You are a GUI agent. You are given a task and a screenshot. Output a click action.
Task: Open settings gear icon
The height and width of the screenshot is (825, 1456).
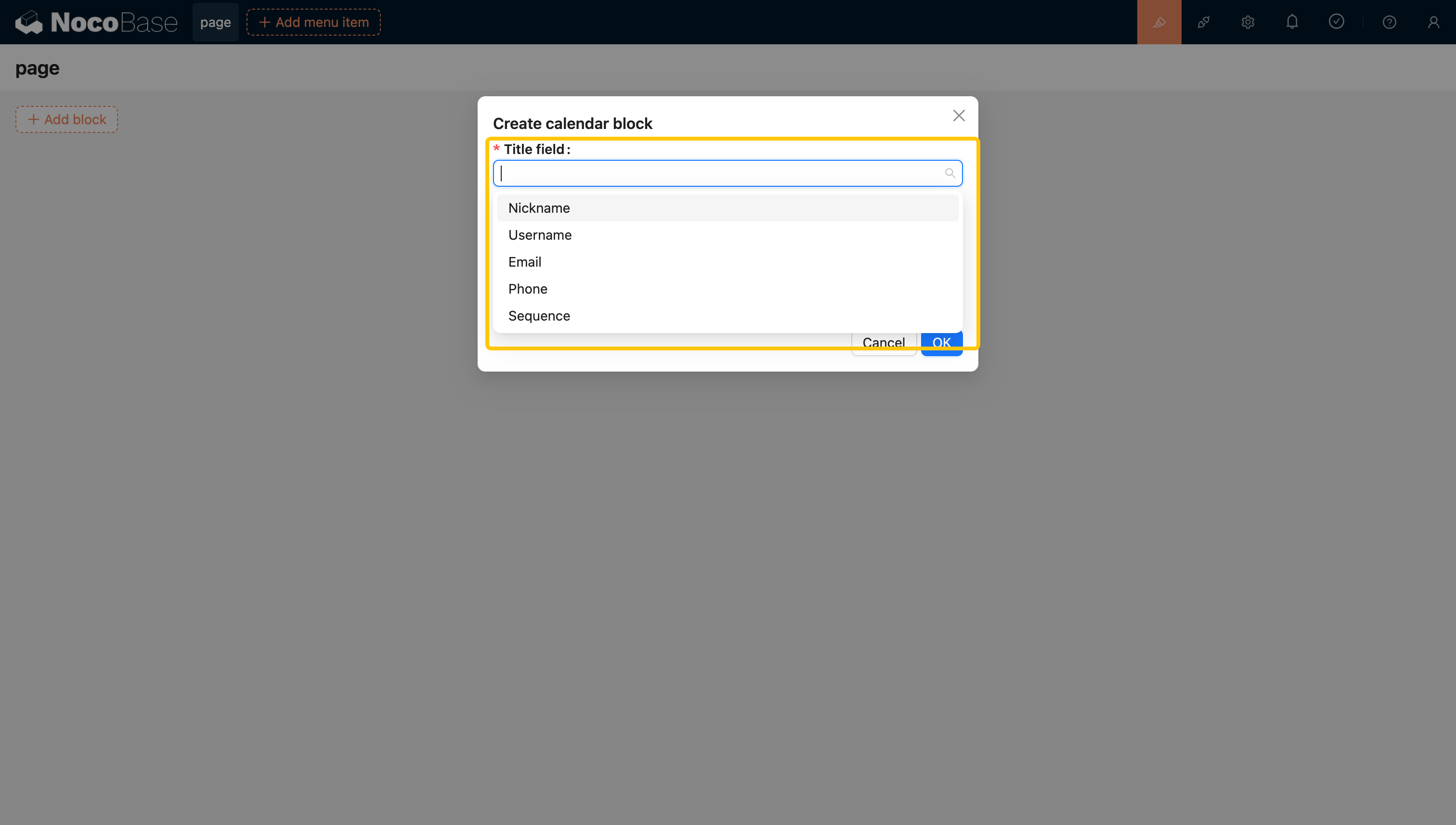[1248, 22]
